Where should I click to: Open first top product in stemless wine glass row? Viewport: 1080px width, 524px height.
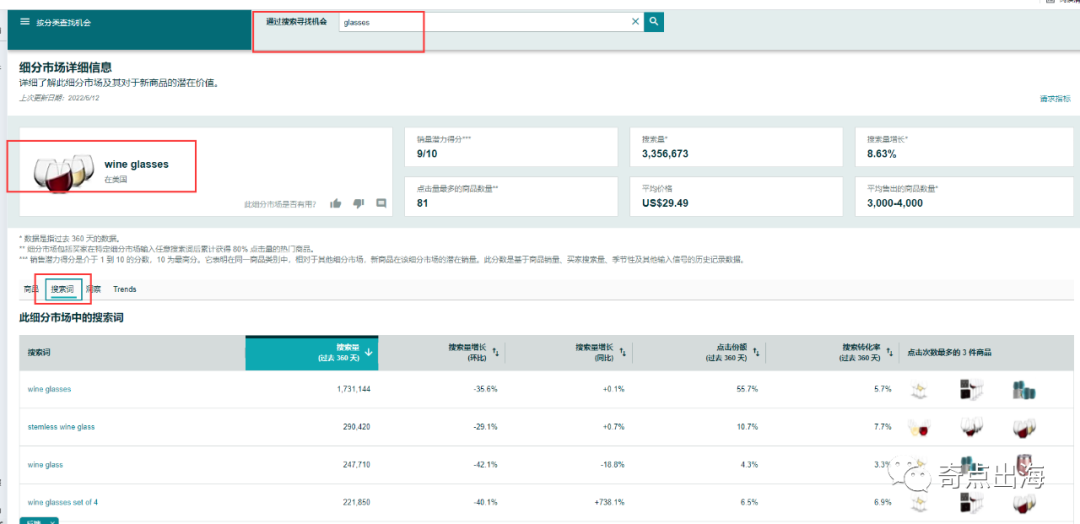click(x=918, y=428)
